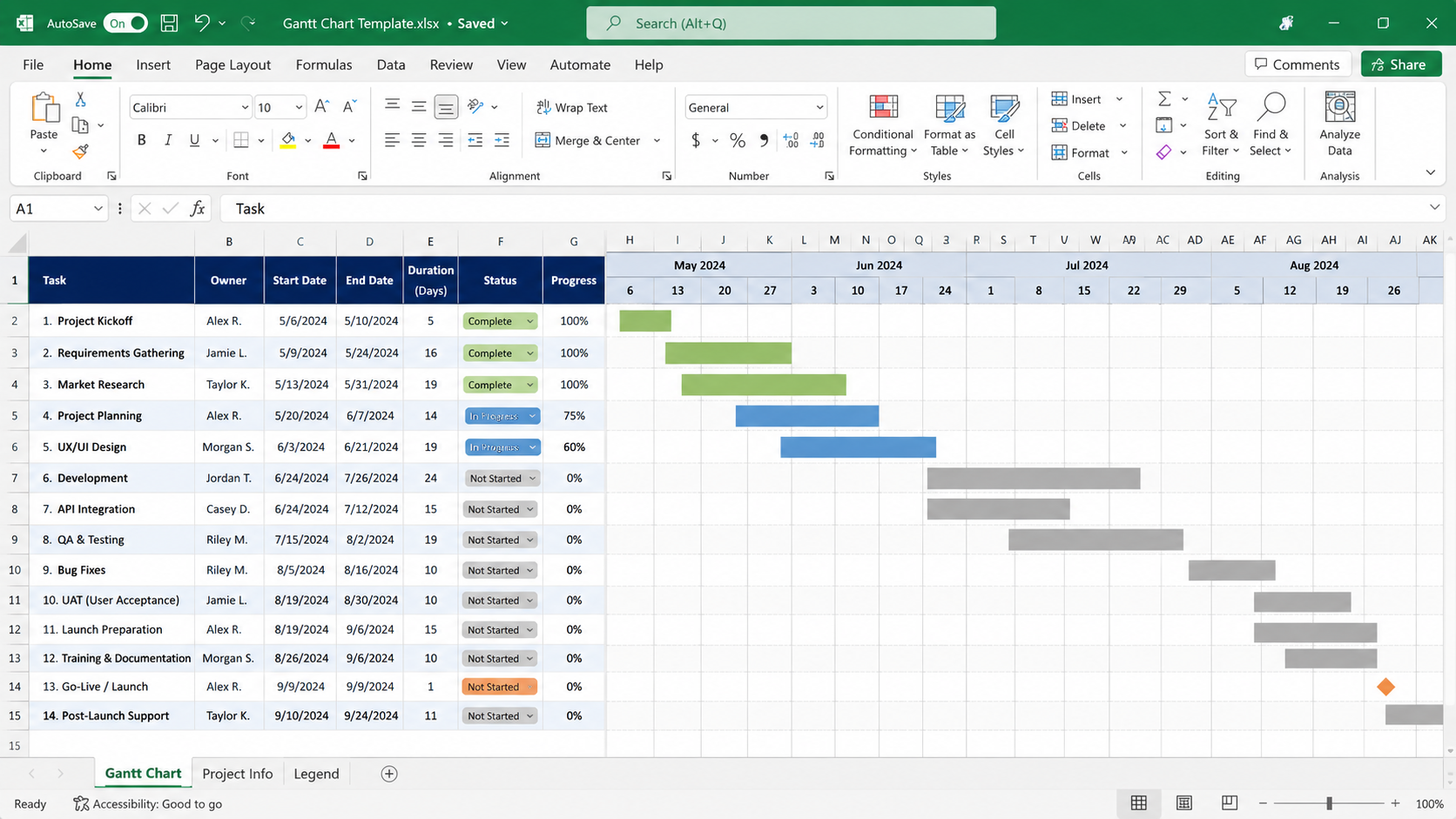The height and width of the screenshot is (819, 1456).
Task: Turn off the AutoSave switch
Action: [125, 23]
